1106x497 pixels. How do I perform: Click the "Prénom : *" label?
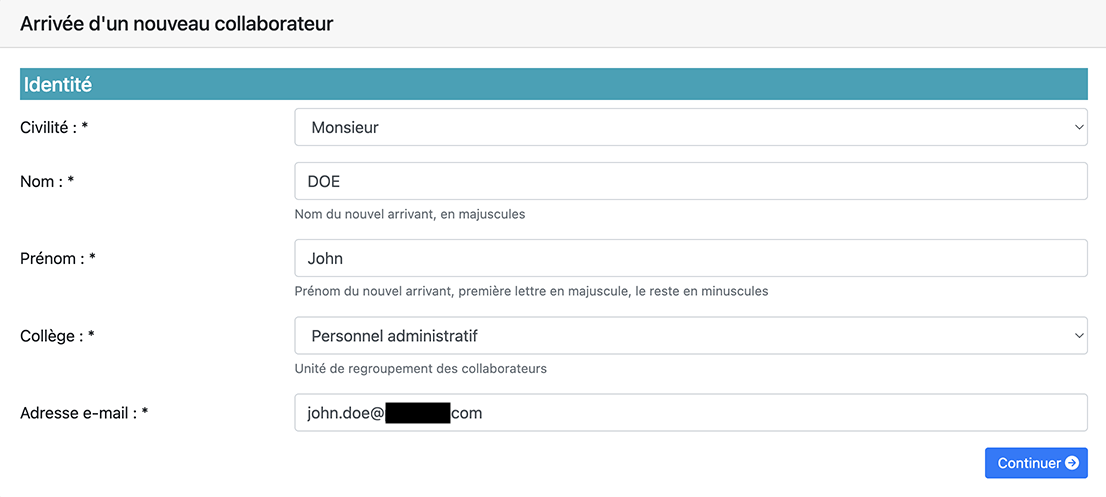point(58,258)
